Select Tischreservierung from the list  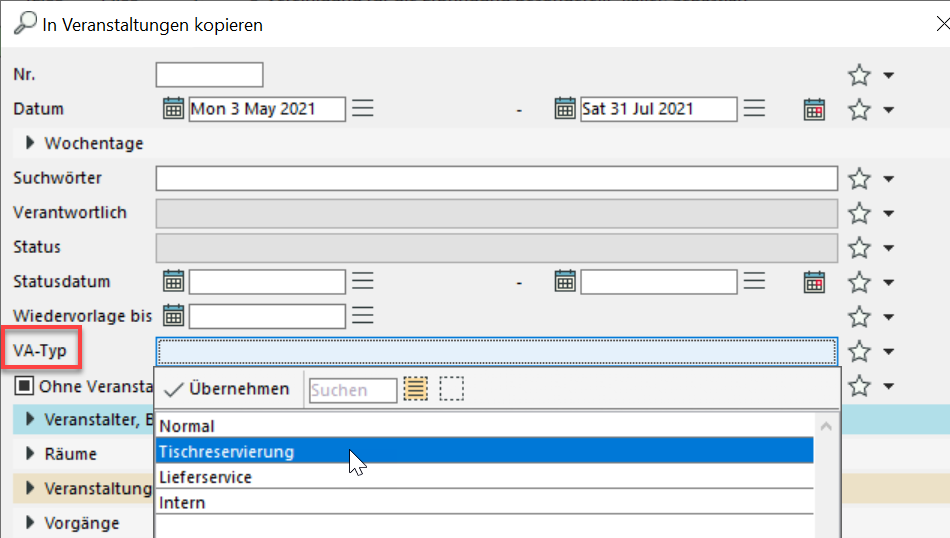click(227, 452)
